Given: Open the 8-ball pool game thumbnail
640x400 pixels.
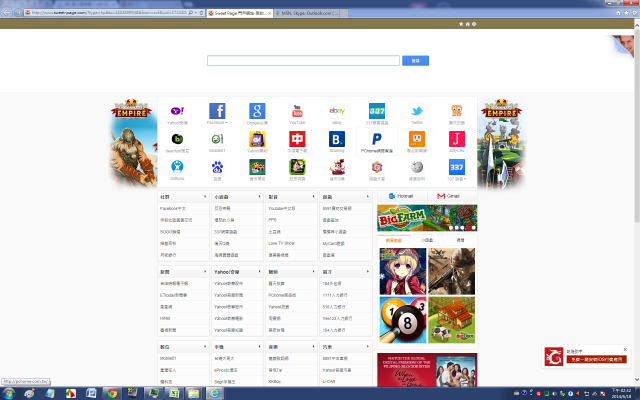Looking at the screenshot, I should click(x=403, y=320).
